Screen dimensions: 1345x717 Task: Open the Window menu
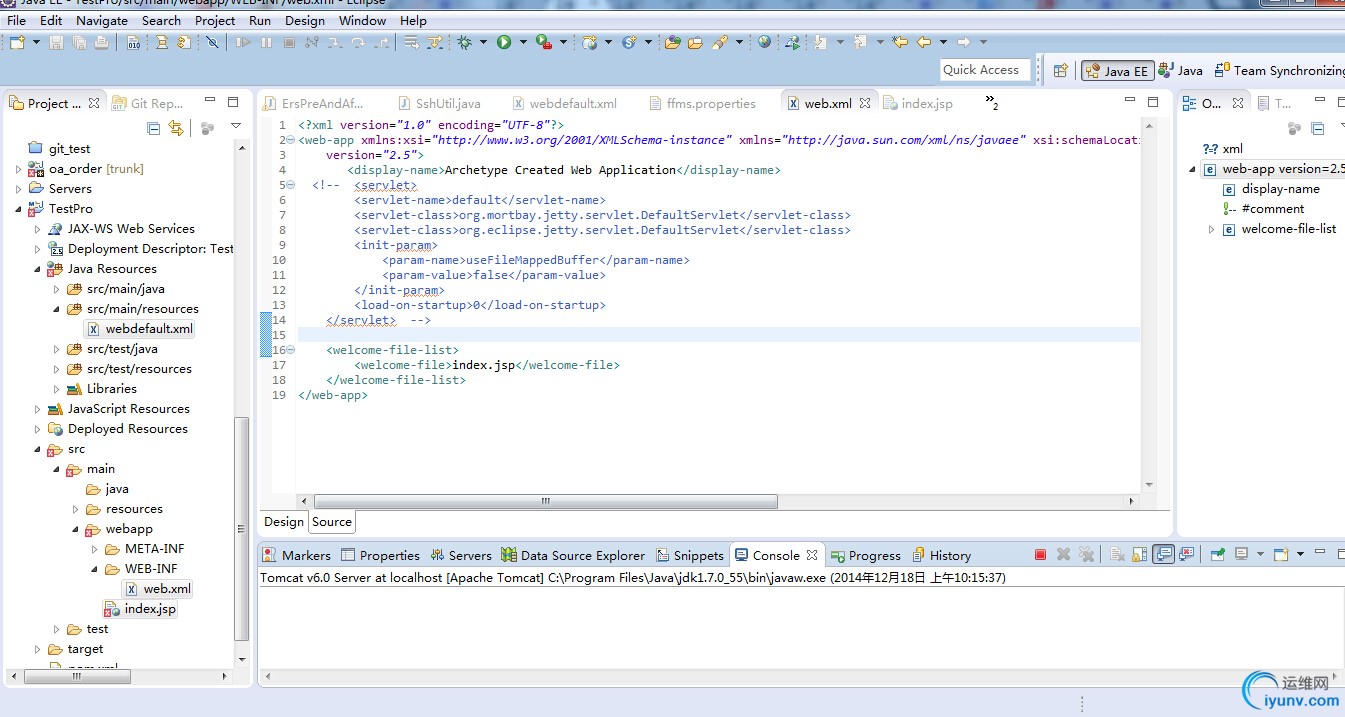click(362, 20)
